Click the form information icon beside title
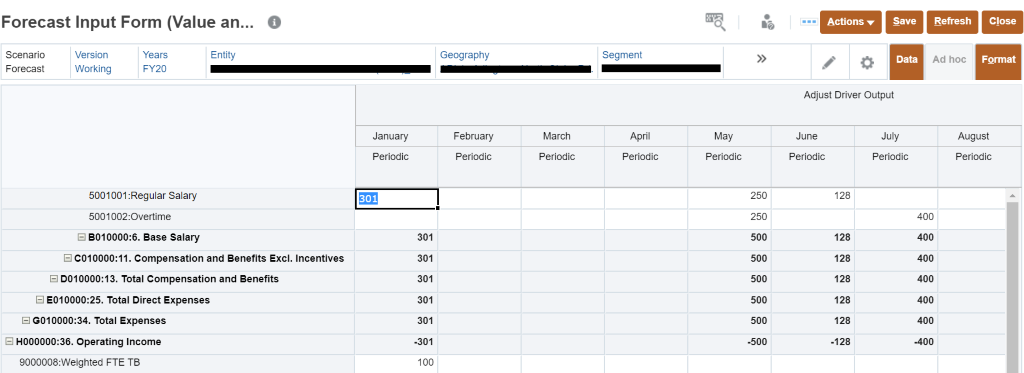1024x373 pixels. (274, 22)
